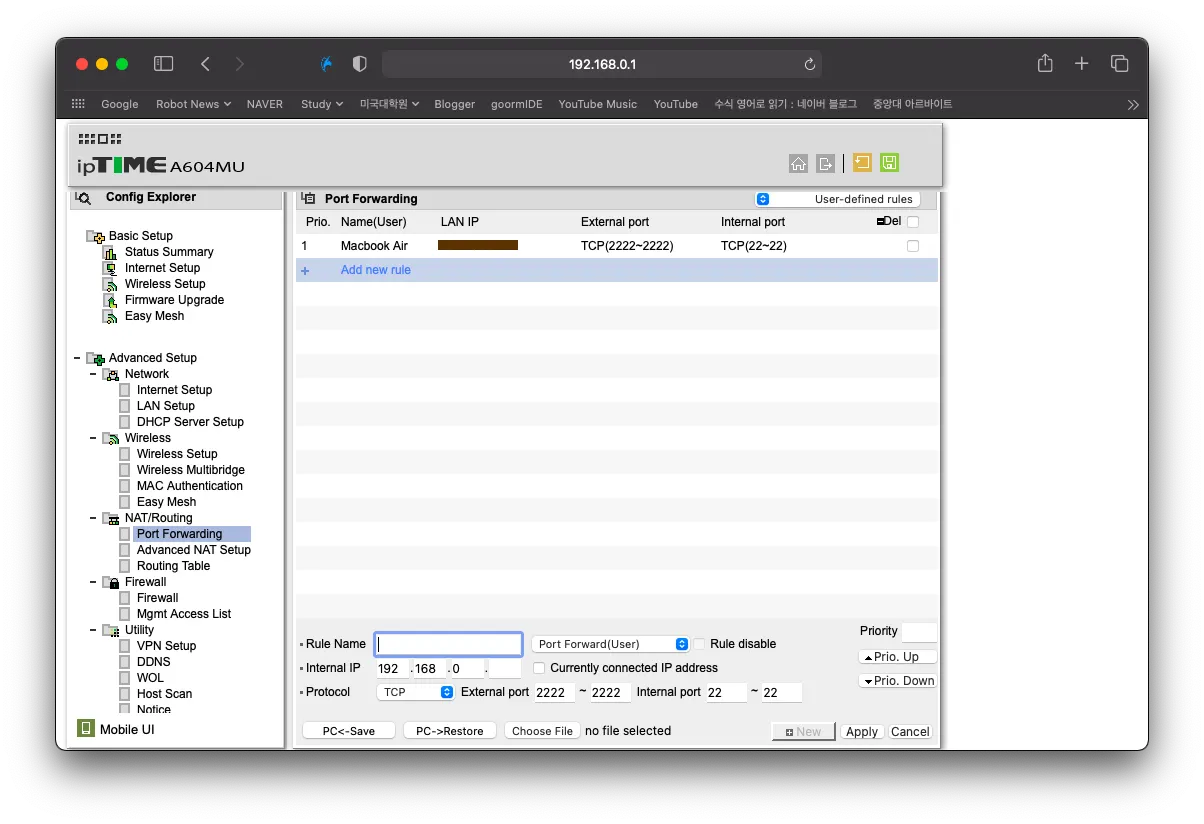Check the Rule disable checkbox

coord(700,644)
